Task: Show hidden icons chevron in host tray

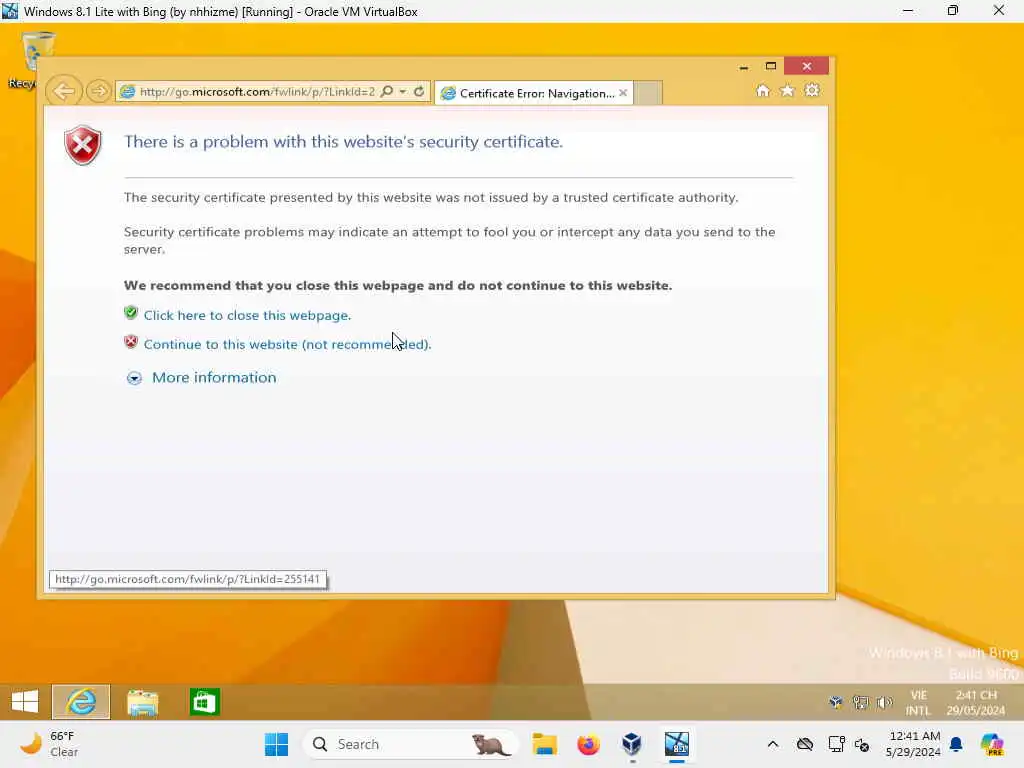Action: click(x=773, y=744)
